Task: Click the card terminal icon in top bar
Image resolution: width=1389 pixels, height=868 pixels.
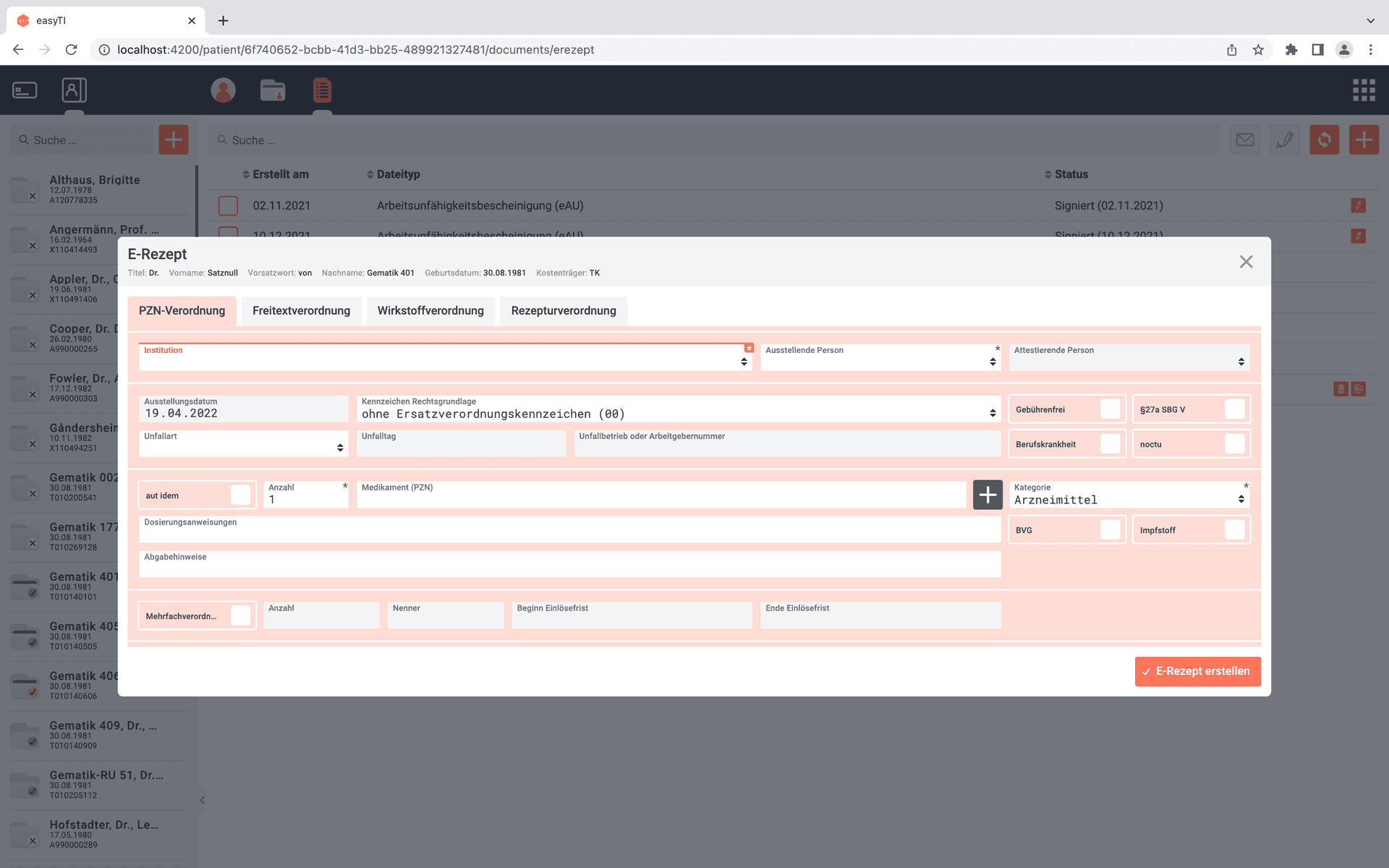Action: point(25,90)
